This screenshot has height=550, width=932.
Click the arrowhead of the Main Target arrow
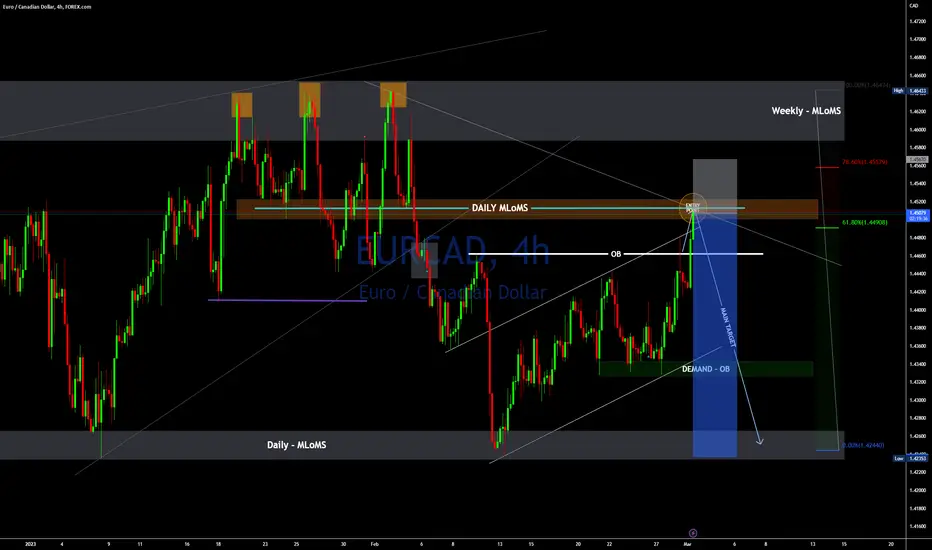tap(759, 441)
